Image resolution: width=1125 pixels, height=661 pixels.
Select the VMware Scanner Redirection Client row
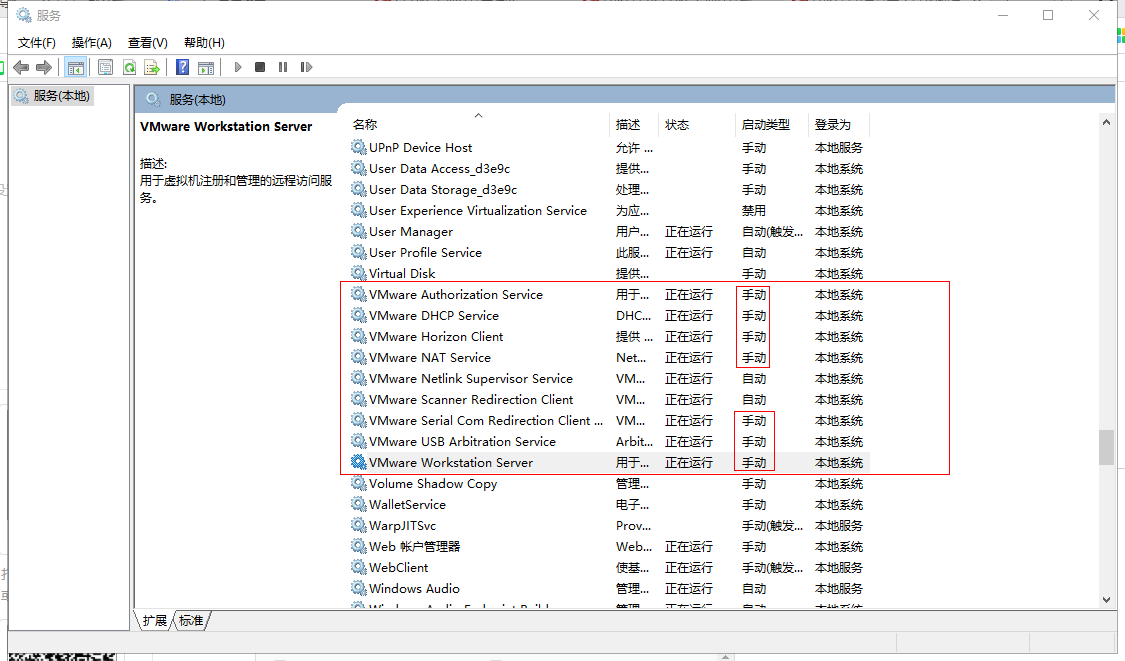[x=608, y=399]
